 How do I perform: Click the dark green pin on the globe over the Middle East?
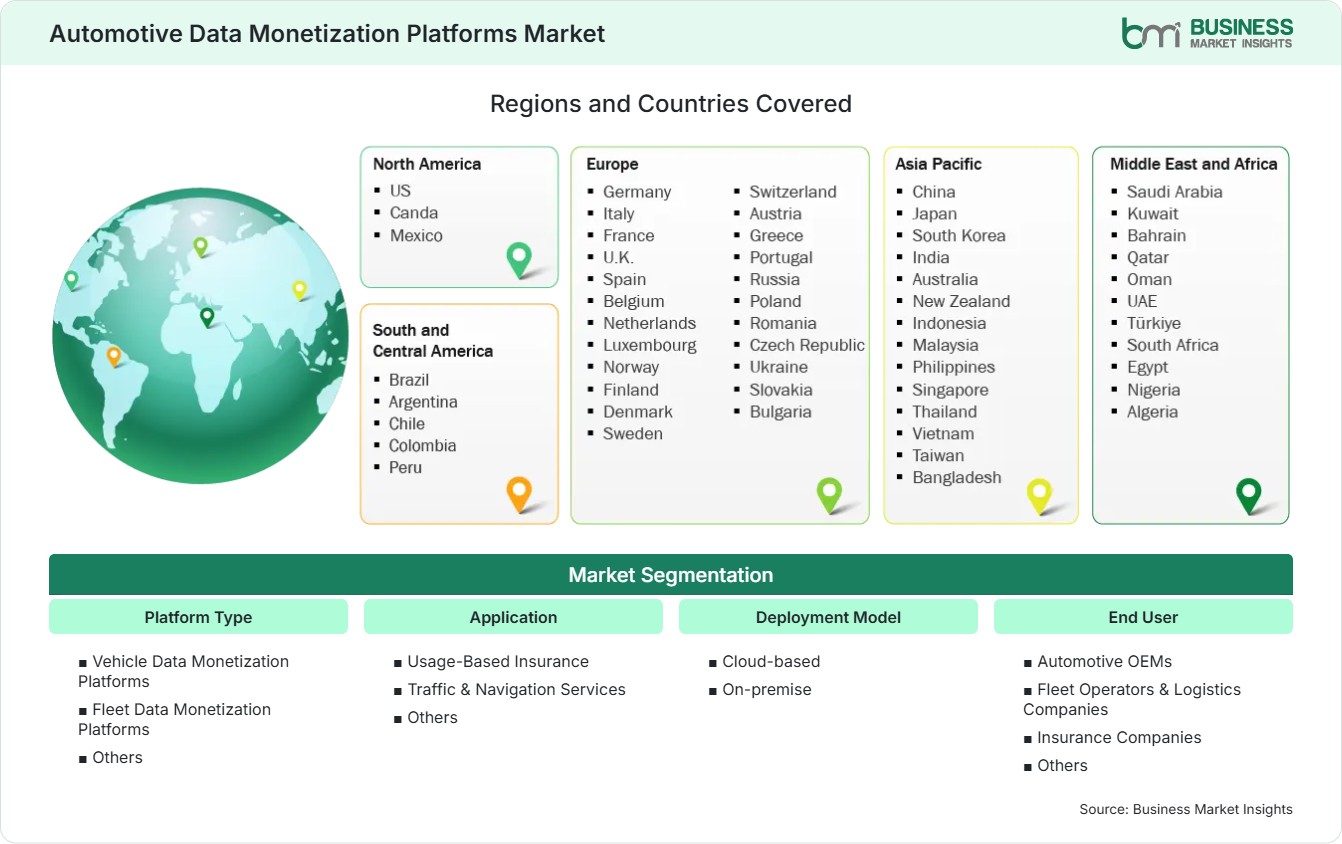tap(207, 317)
